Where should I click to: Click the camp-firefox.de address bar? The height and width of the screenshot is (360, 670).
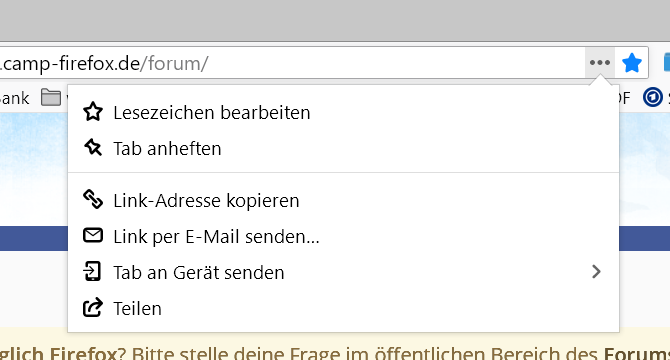pos(291,63)
